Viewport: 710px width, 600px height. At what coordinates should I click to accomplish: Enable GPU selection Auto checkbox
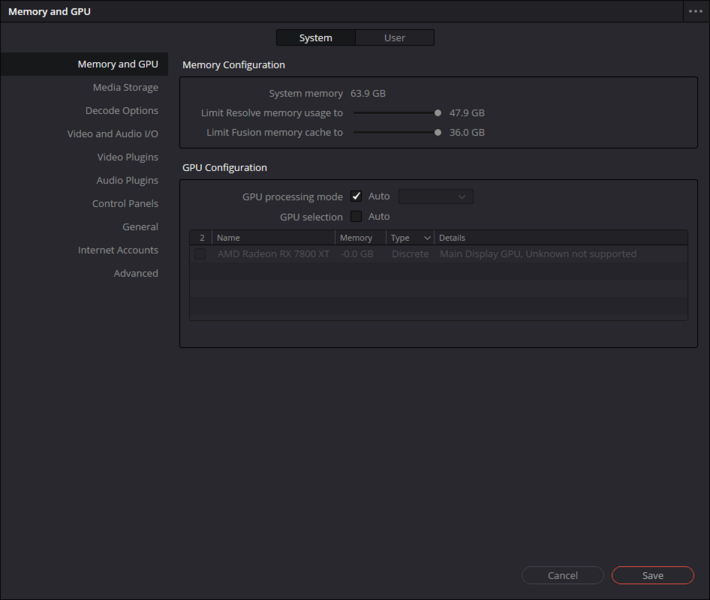[x=356, y=217]
